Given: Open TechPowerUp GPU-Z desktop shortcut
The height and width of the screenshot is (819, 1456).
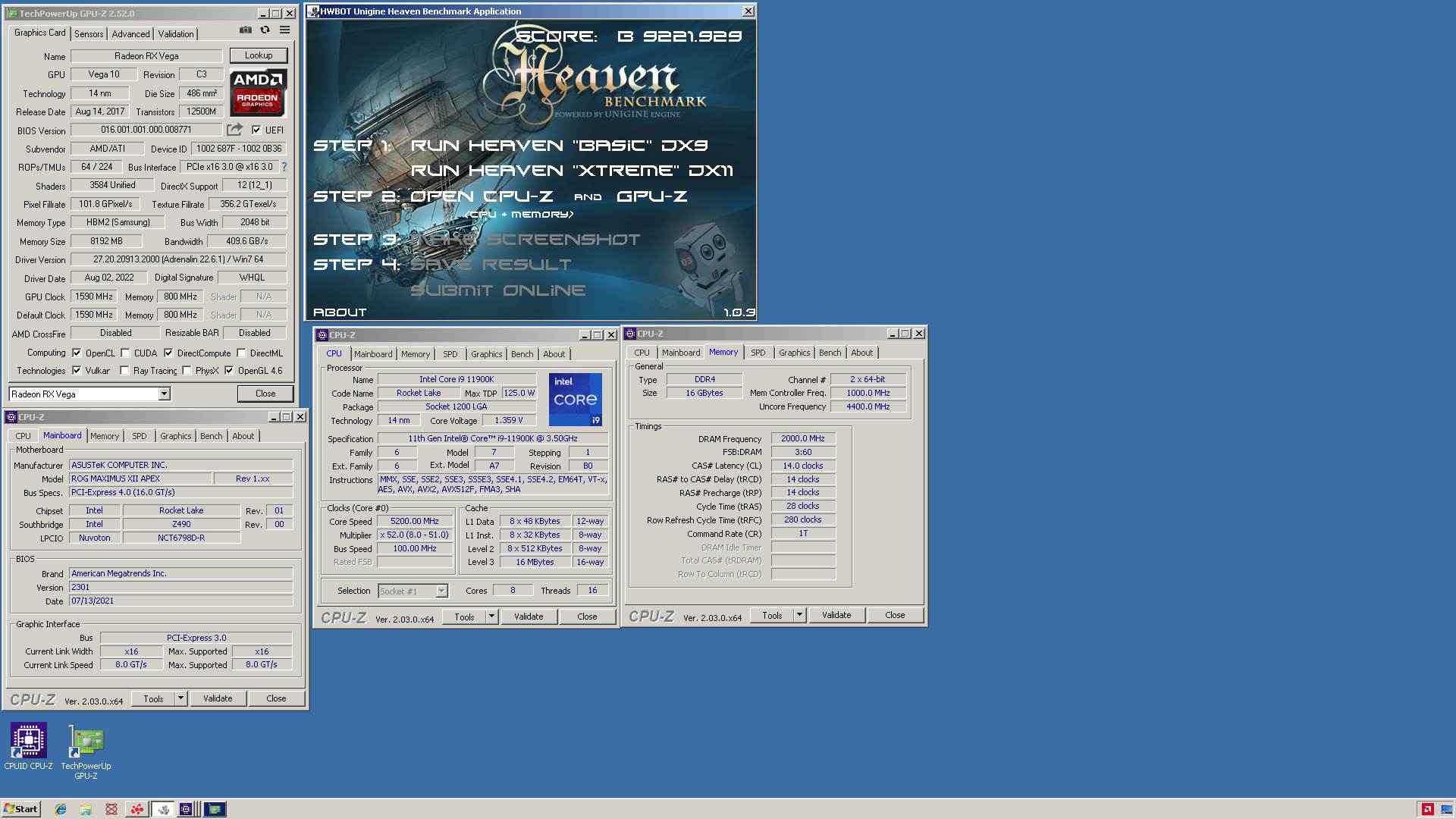Looking at the screenshot, I should pos(86,752).
